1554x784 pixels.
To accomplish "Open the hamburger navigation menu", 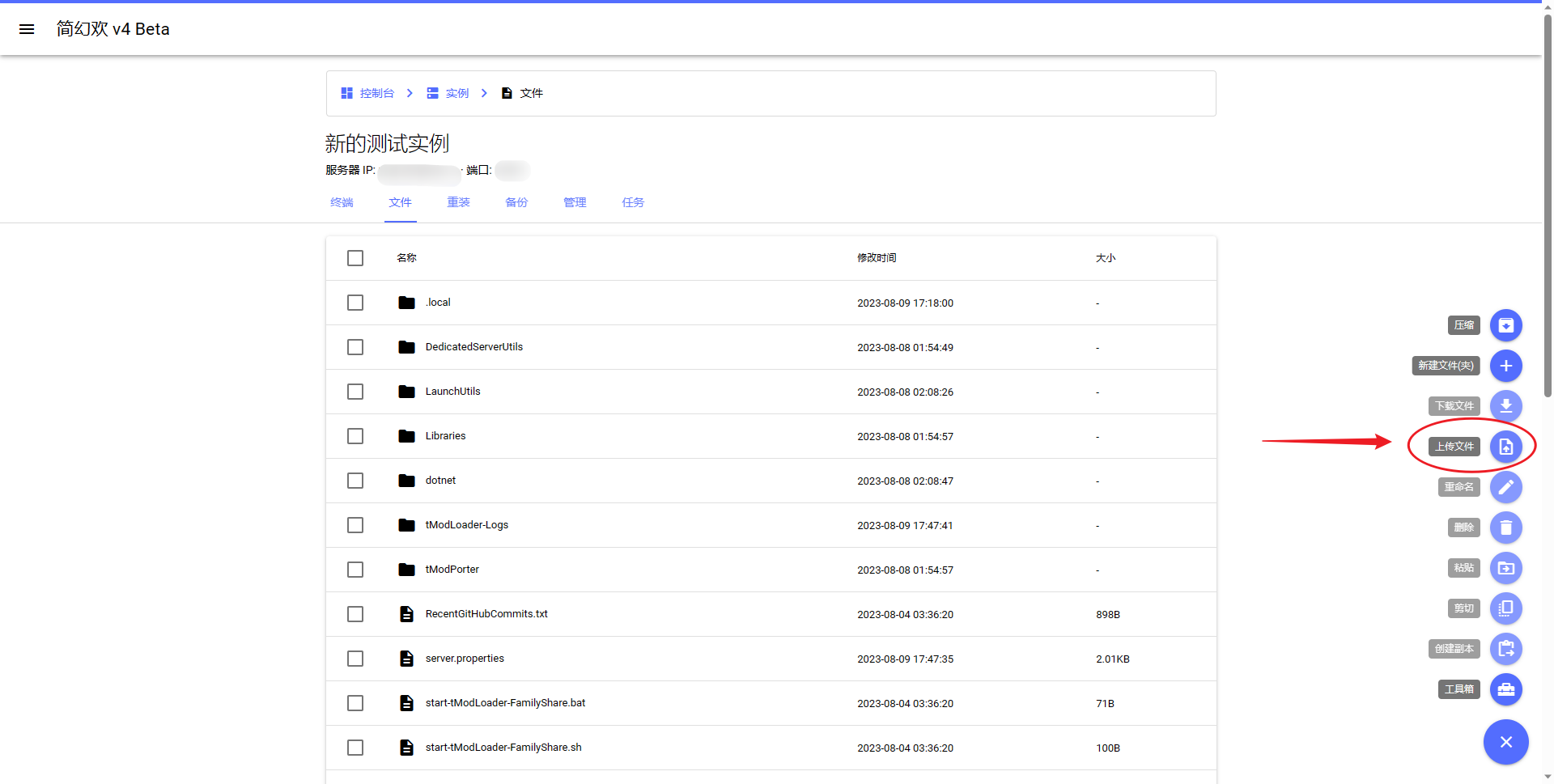I will [x=27, y=29].
